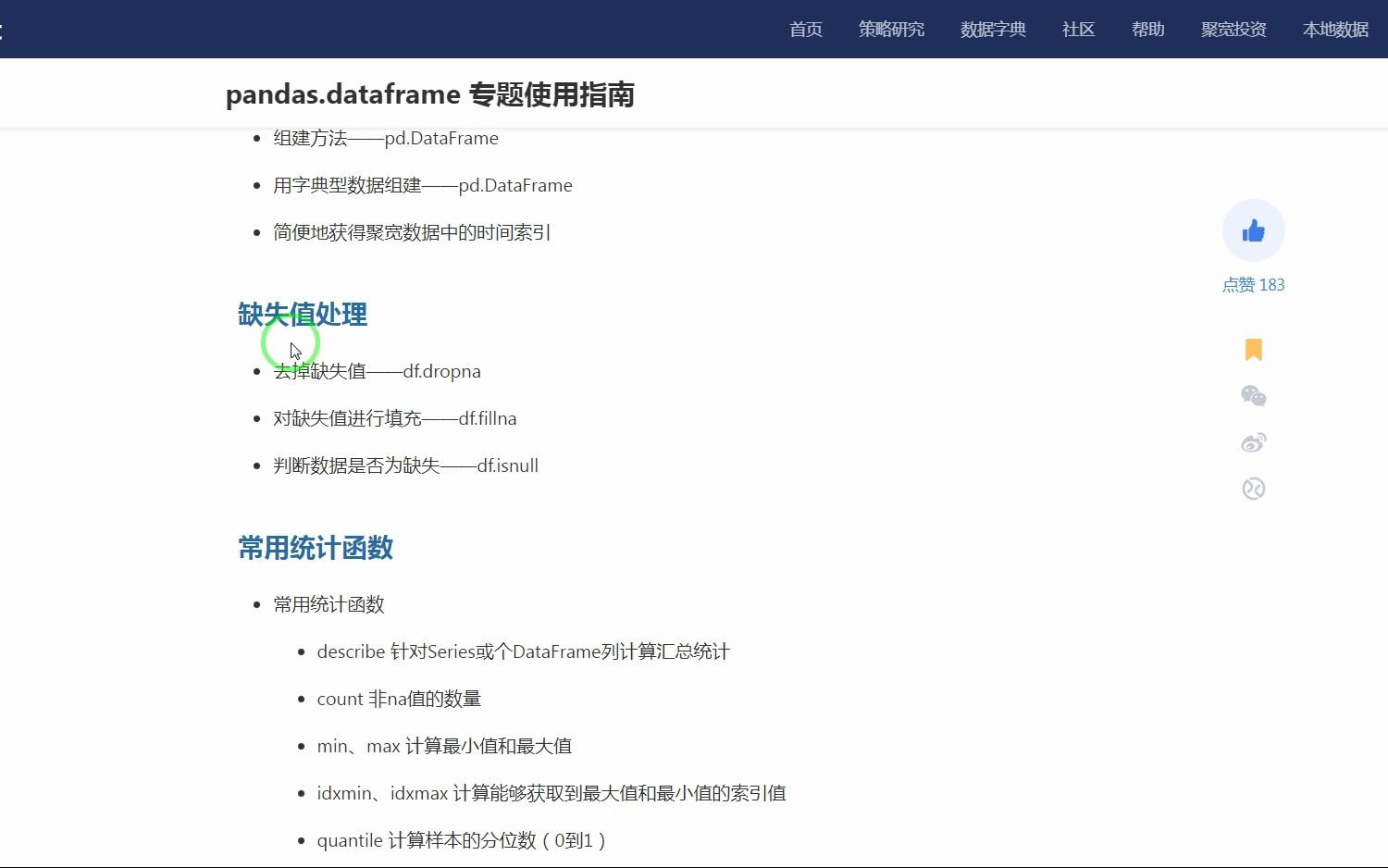Go to 社区 in the top menu
The image size is (1388, 868).
pos(1079,30)
